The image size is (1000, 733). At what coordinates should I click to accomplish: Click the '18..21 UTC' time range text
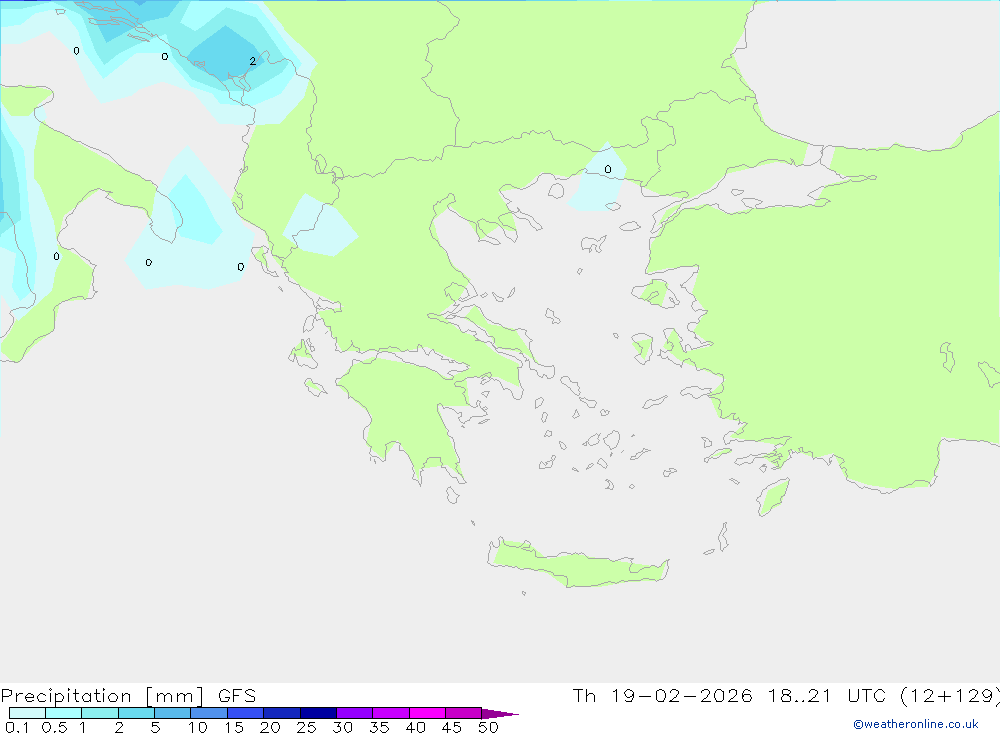coord(827,695)
